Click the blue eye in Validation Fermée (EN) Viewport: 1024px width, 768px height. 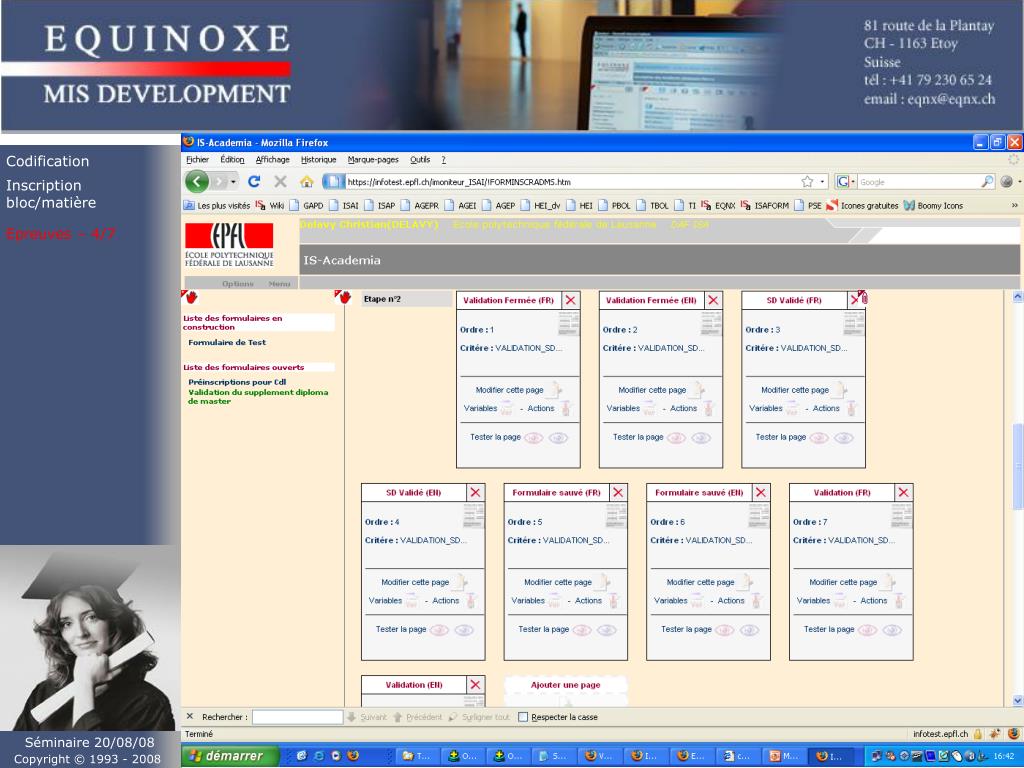(x=701, y=438)
